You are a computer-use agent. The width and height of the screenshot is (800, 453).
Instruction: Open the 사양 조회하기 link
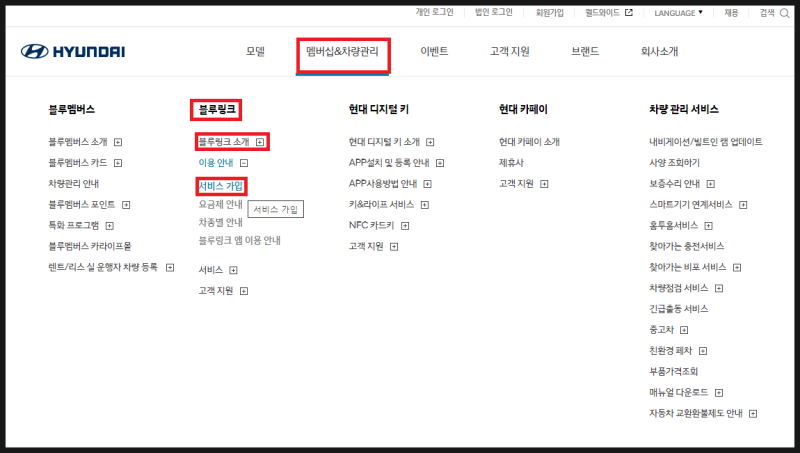pos(674,163)
